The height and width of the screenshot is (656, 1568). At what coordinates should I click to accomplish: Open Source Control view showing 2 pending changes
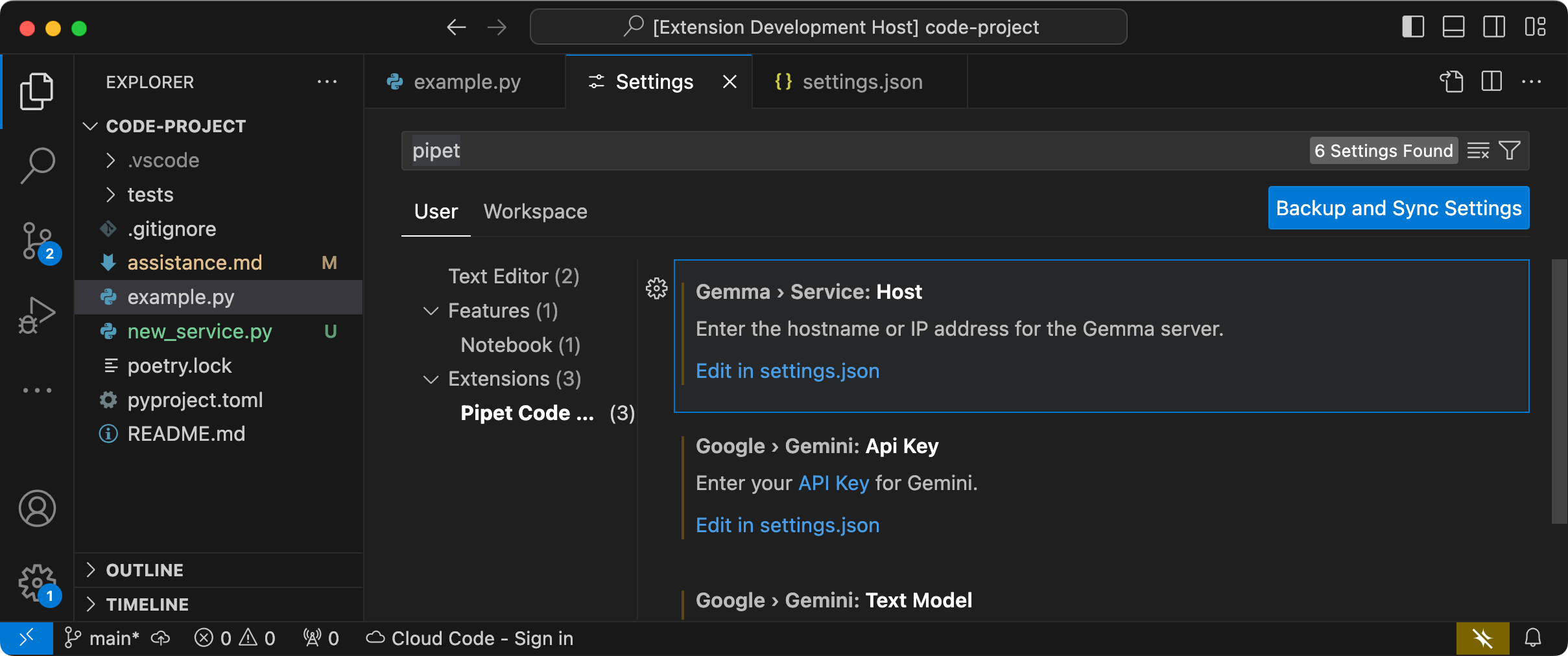click(x=37, y=240)
